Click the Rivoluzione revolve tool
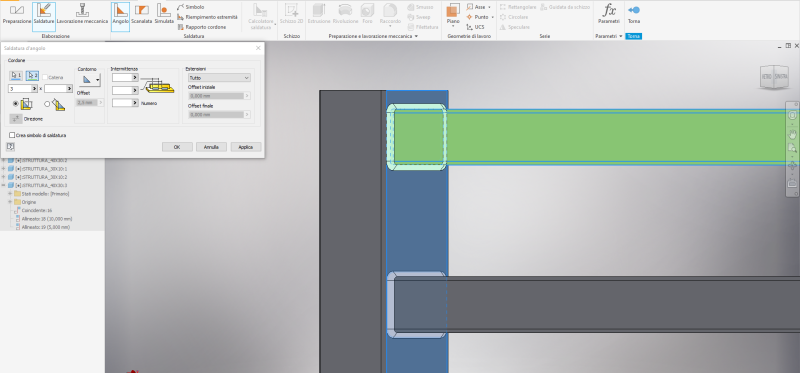This screenshot has height=373, width=800. (345, 14)
